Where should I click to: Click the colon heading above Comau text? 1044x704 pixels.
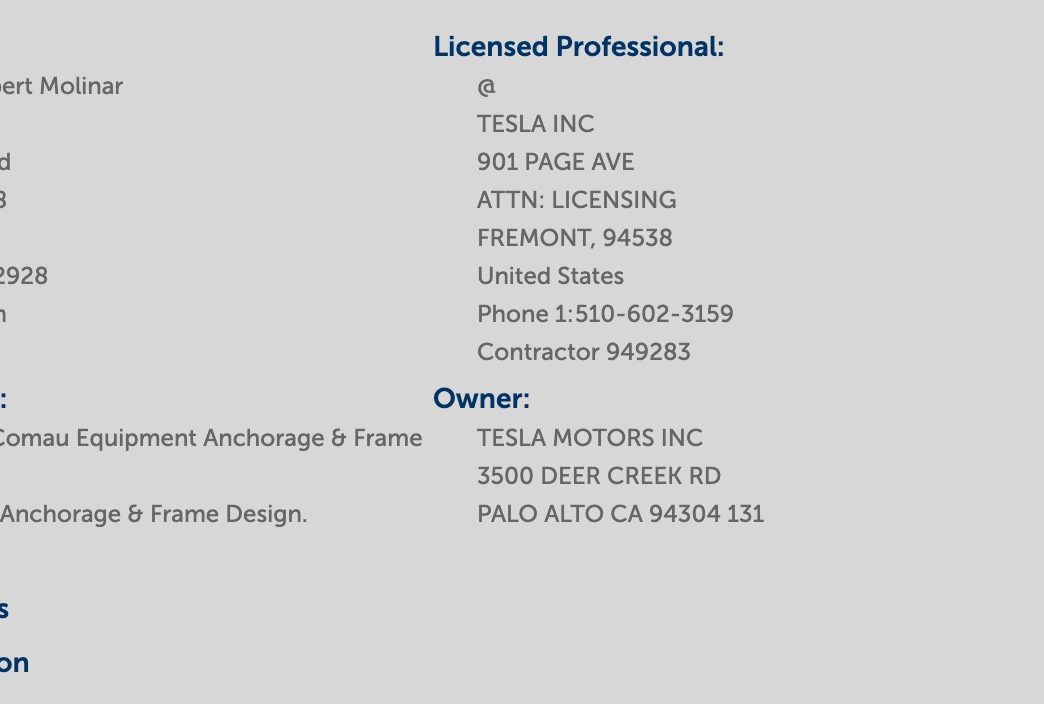[x=3, y=398]
